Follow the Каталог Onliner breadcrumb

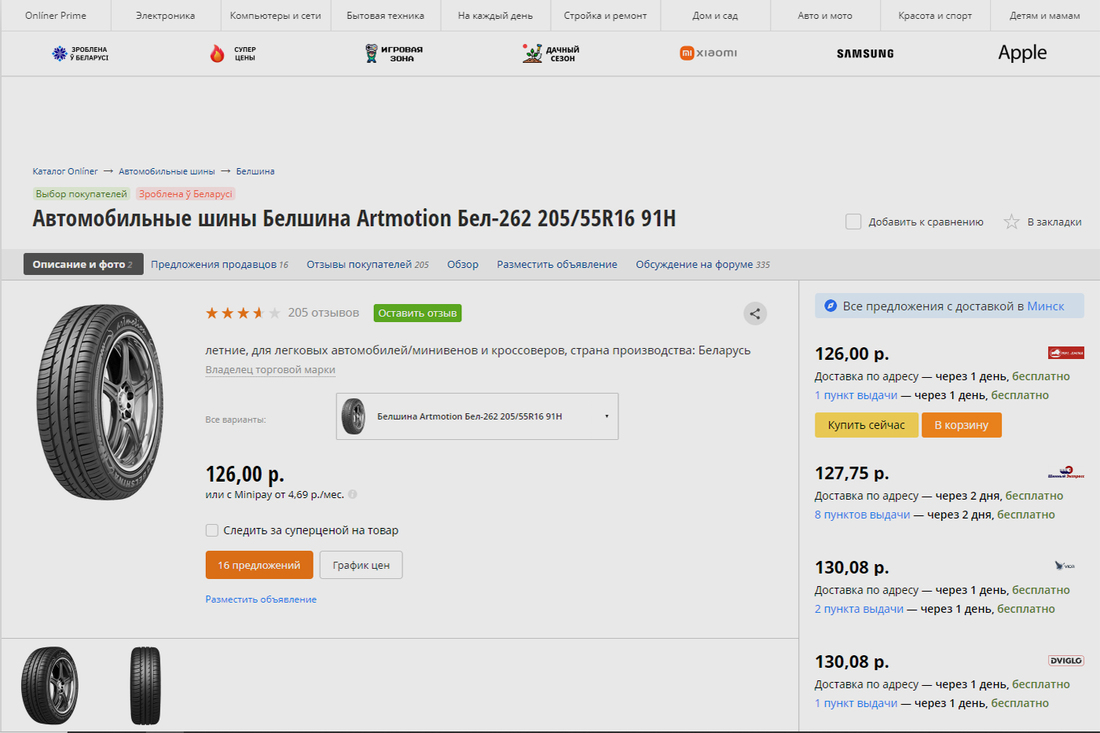coord(65,171)
